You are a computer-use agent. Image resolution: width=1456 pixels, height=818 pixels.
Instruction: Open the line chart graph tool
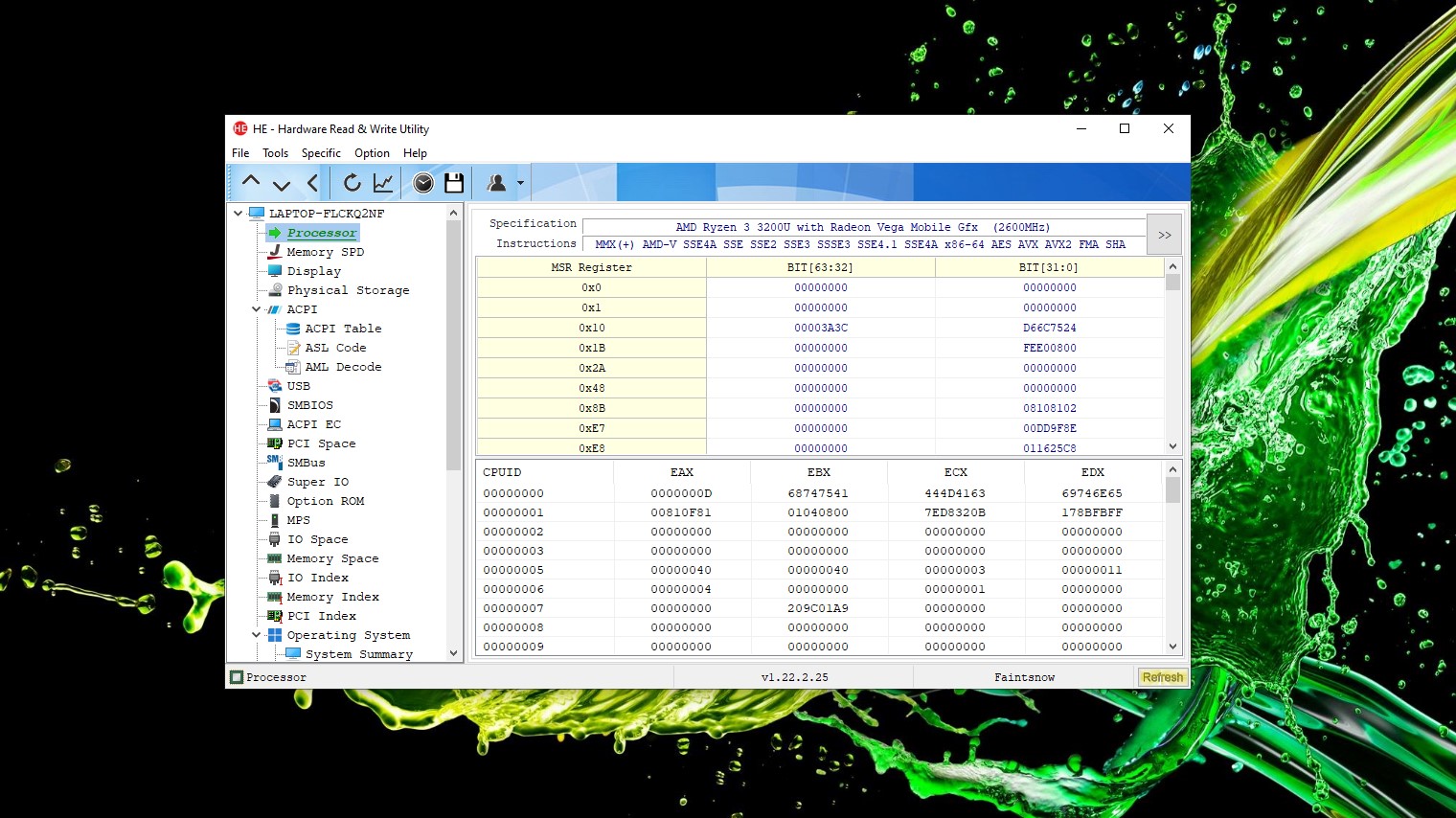383,182
